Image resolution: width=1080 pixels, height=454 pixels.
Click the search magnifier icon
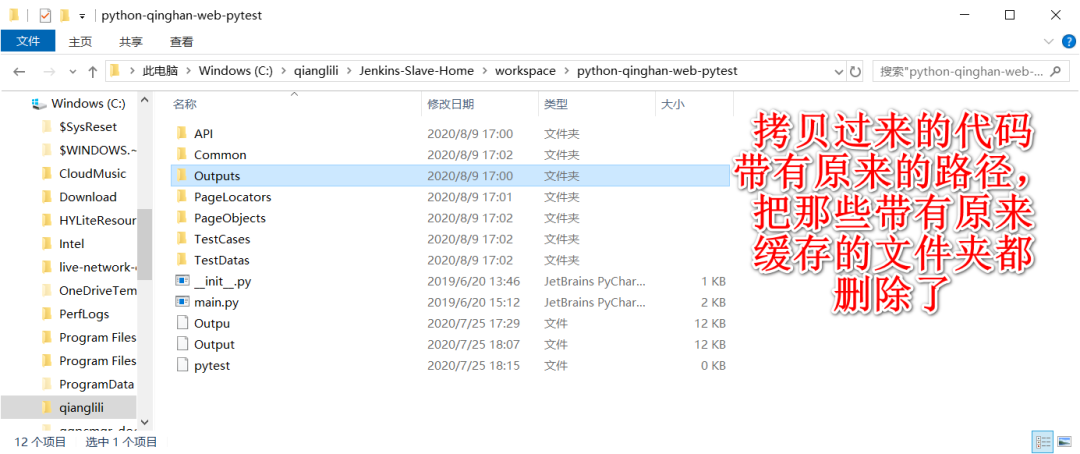1055,70
